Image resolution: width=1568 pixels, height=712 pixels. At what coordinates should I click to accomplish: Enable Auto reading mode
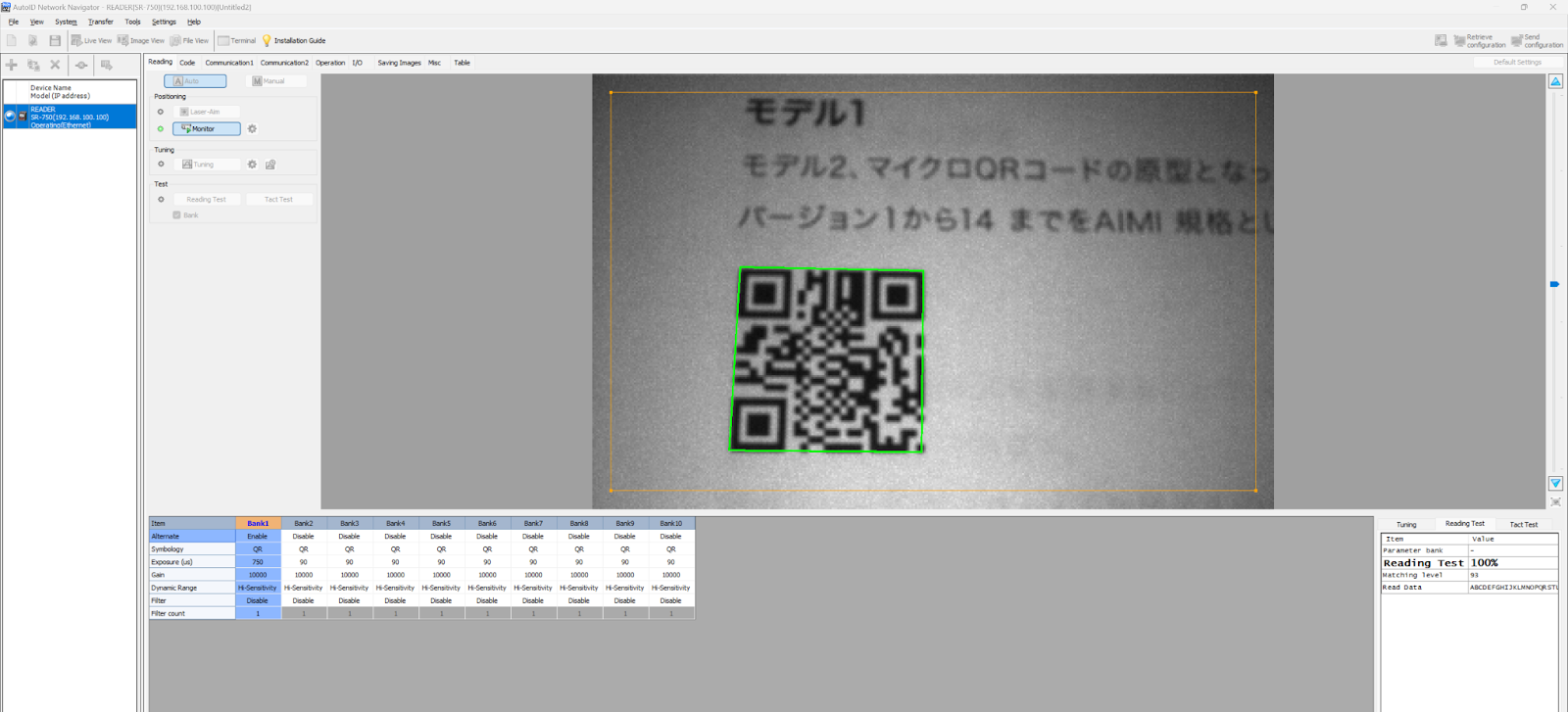click(195, 81)
